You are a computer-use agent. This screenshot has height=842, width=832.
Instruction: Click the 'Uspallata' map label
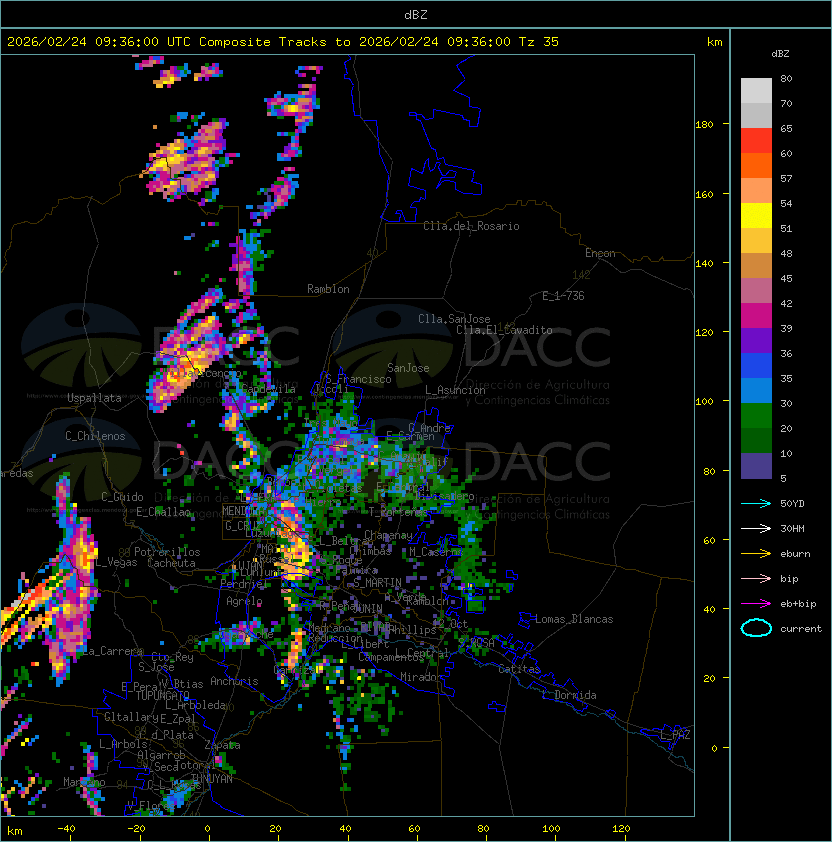(x=94, y=398)
